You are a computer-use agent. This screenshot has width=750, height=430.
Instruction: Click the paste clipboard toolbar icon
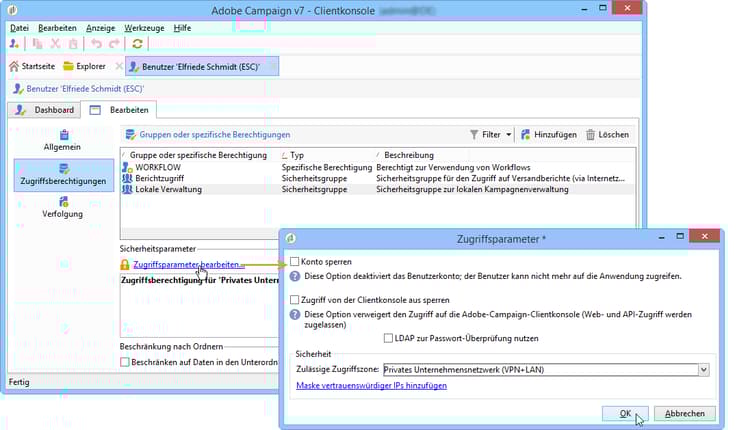[x=73, y=44]
